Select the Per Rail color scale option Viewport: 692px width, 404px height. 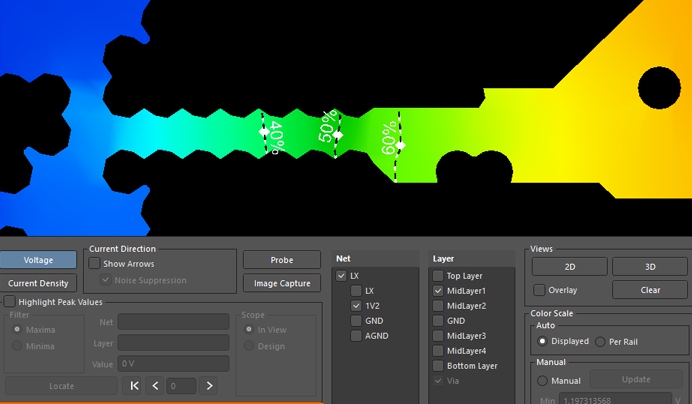point(600,342)
